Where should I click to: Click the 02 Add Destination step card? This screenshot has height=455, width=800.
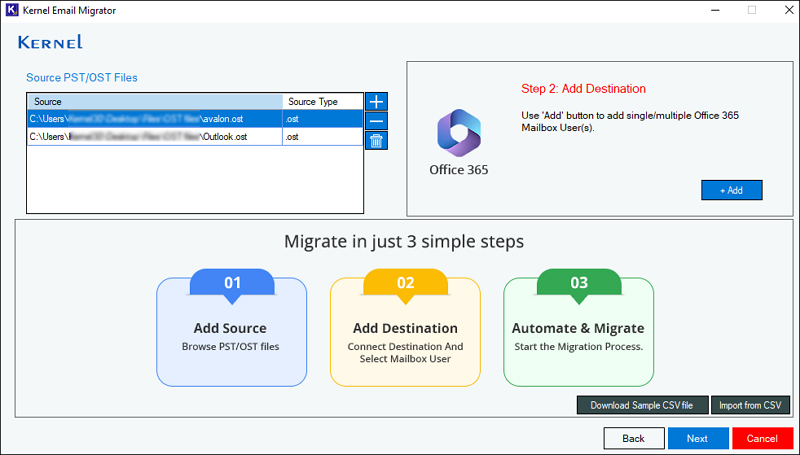[406, 327]
